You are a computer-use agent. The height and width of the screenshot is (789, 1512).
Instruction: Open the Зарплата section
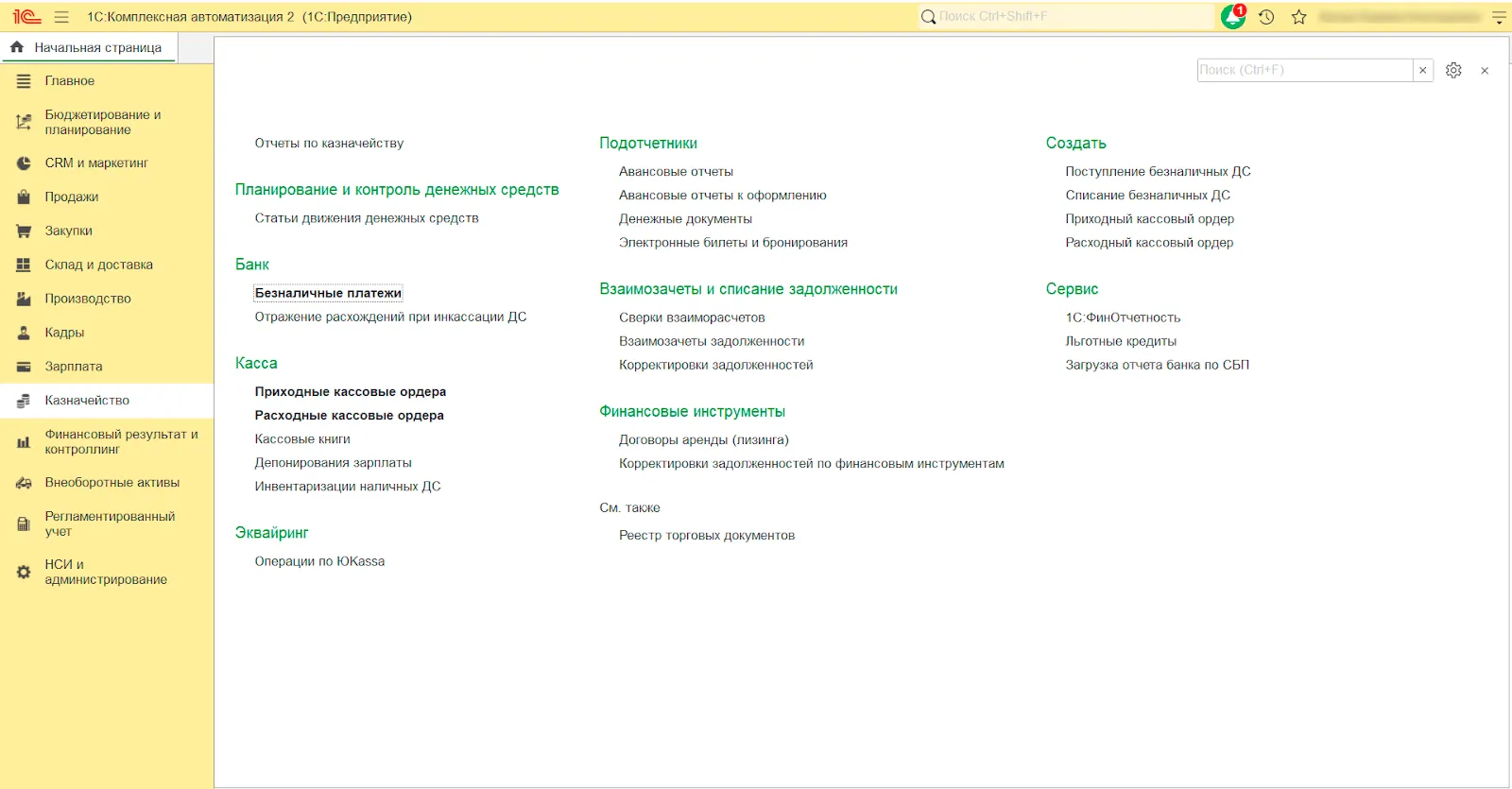(74, 366)
